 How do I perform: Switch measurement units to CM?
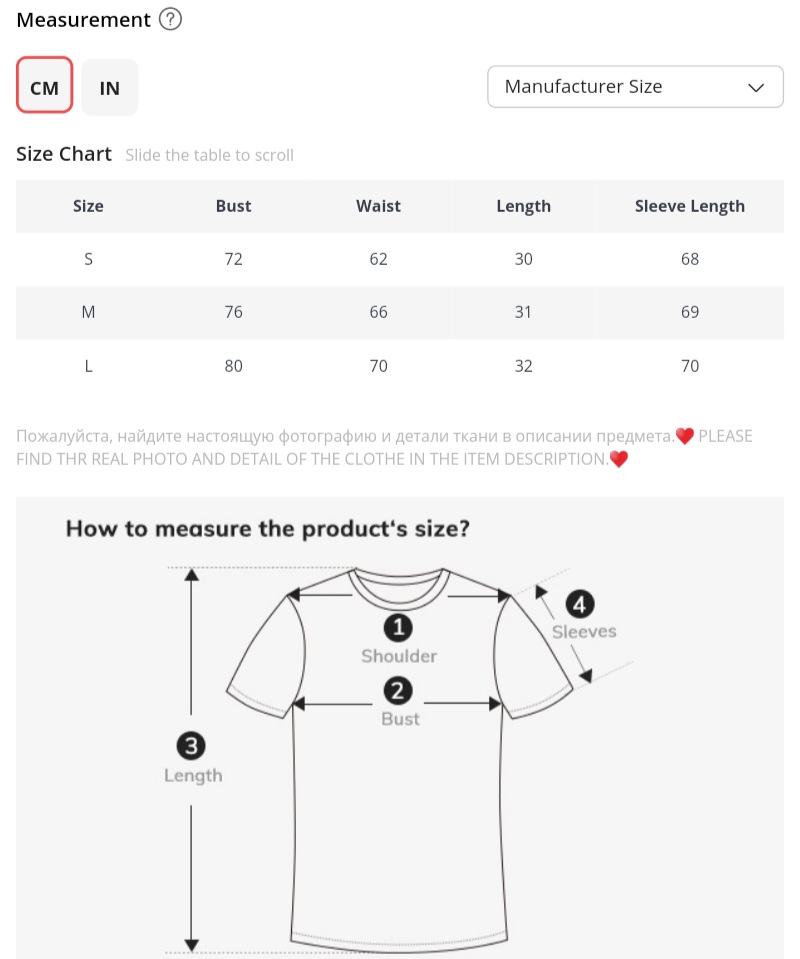(x=45, y=87)
